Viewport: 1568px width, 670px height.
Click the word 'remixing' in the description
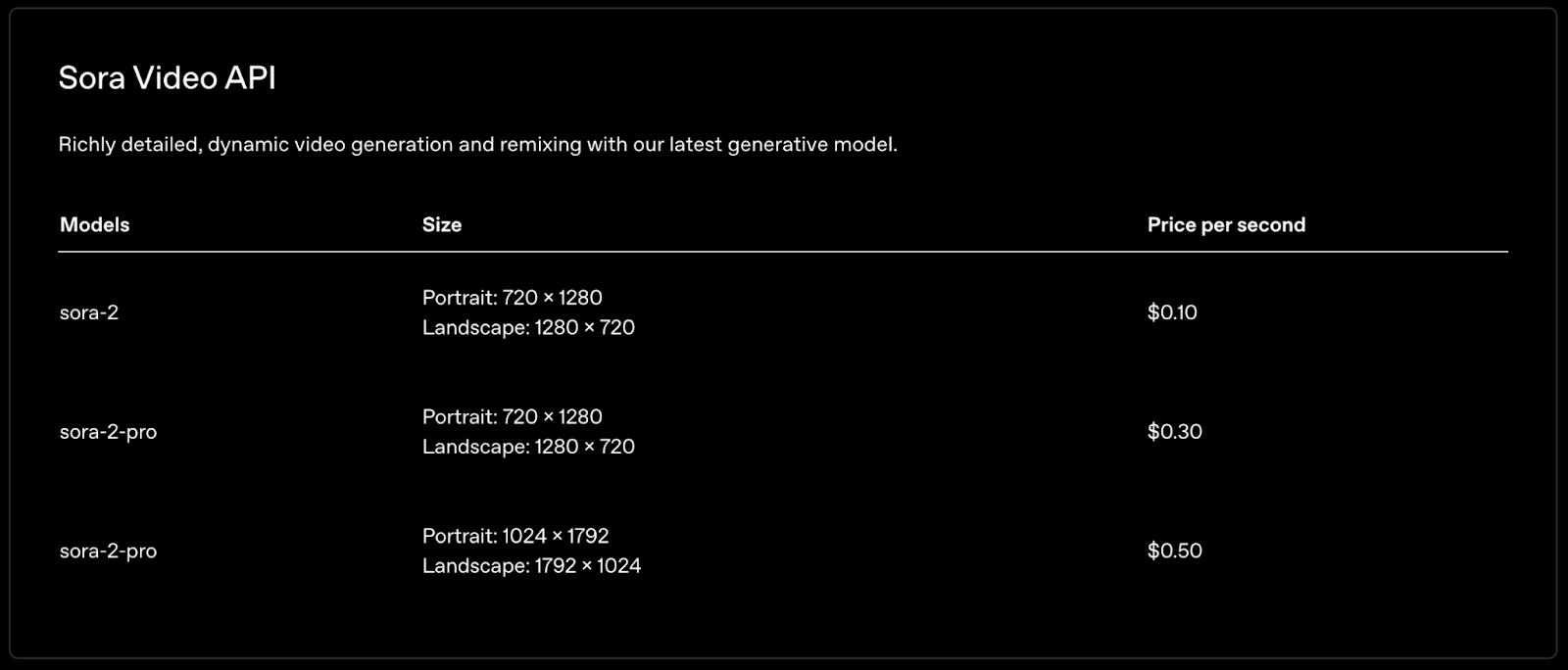point(540,145)
